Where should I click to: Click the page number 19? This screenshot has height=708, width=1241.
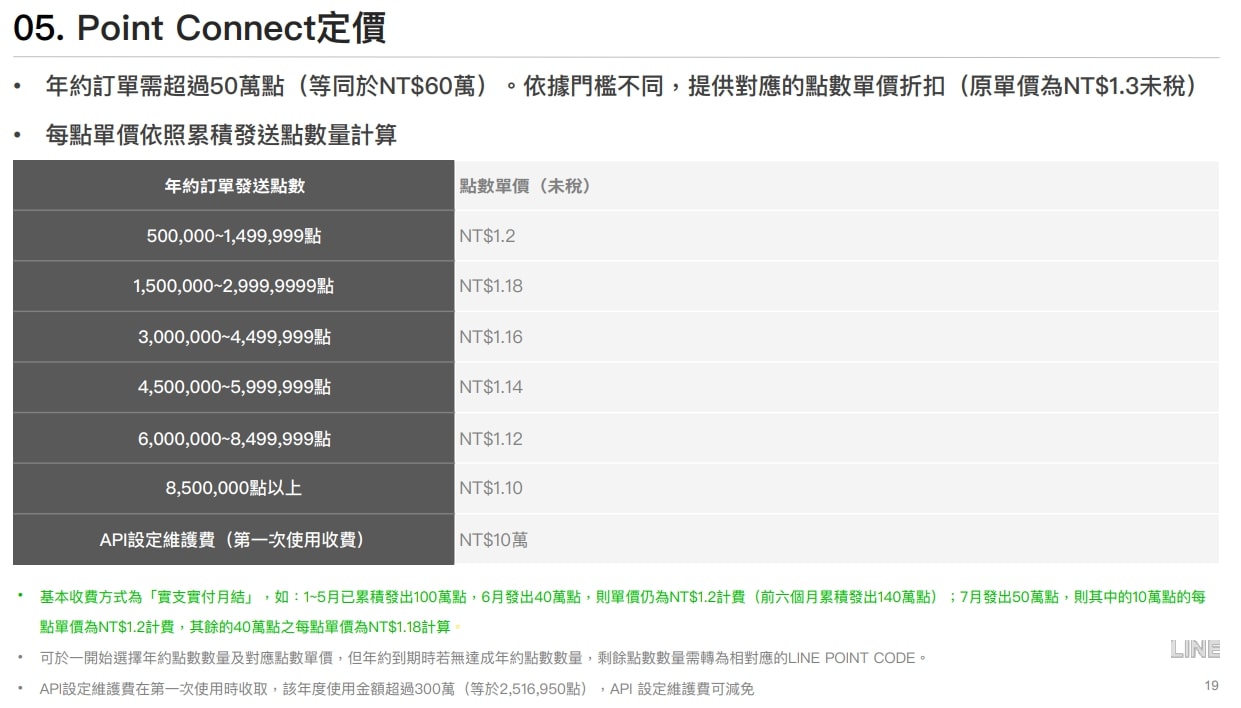[1212, 686]
